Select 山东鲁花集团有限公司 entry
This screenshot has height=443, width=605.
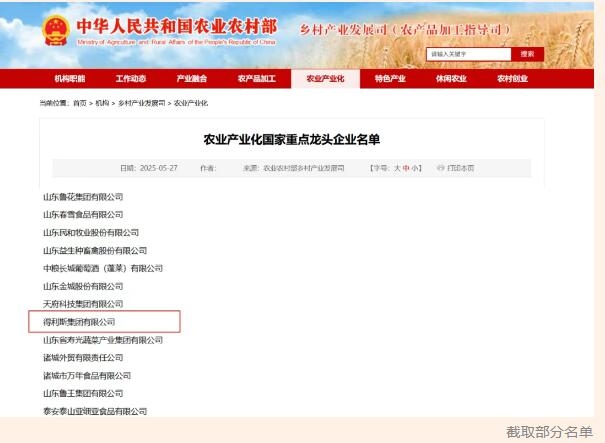coord(83,197)
